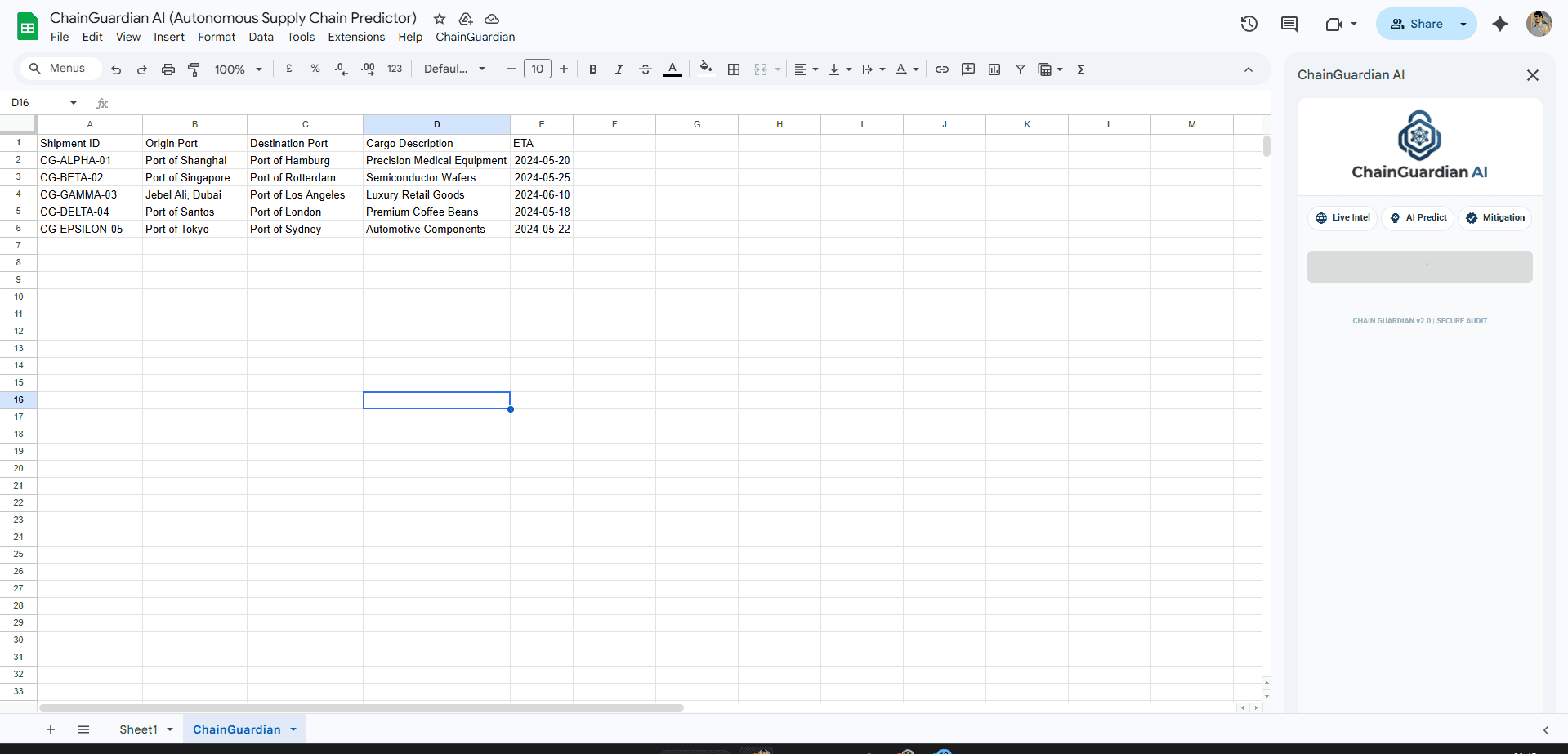This screenshot has height=754, width=1568.
Task: Click the Move to Drive icon
Action: [x=466, y=19]
